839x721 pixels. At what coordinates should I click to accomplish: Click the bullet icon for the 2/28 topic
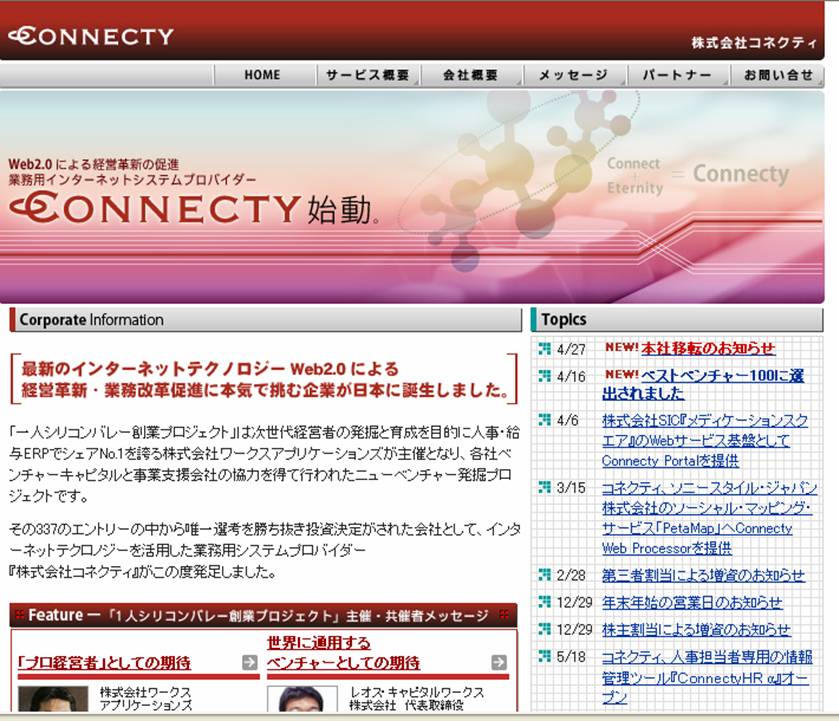pyautogui.click(x=544, y=575)
